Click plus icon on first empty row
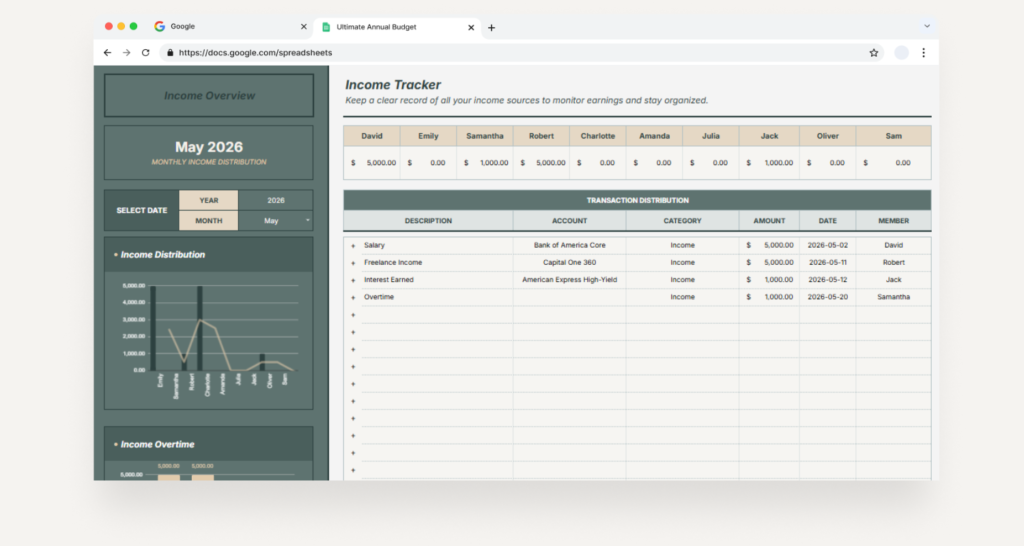The width and height of the screenshot is (1024, 546). tap(353, 315)
